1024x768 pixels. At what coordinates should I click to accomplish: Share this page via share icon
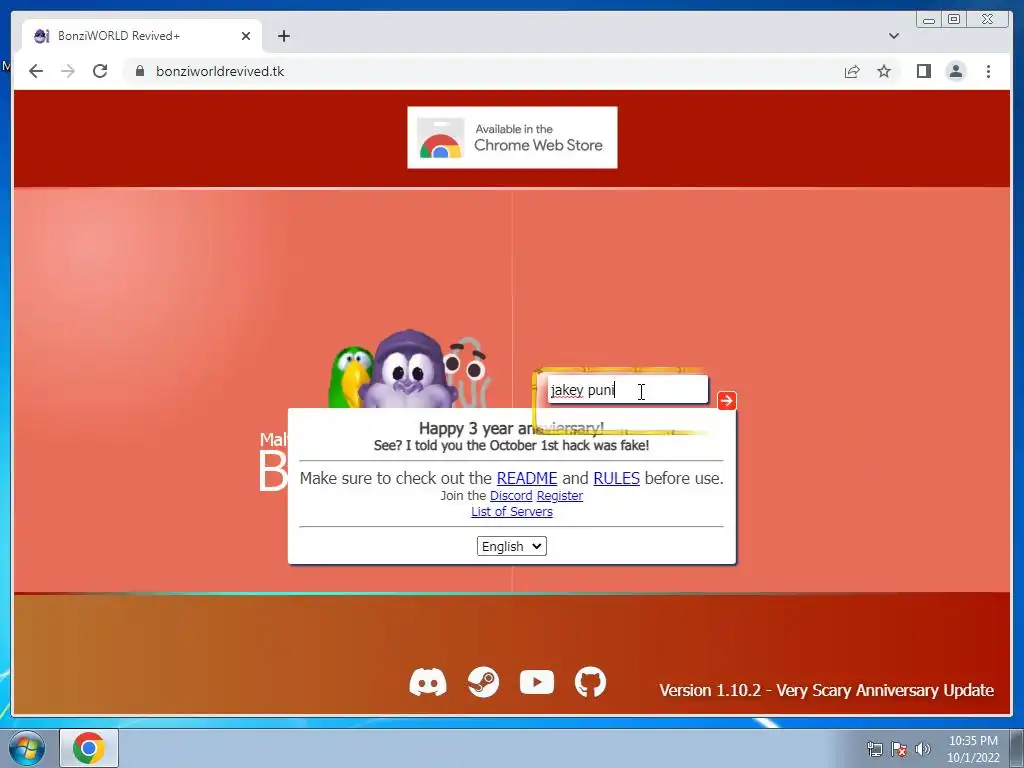click(x=852, y=71)
